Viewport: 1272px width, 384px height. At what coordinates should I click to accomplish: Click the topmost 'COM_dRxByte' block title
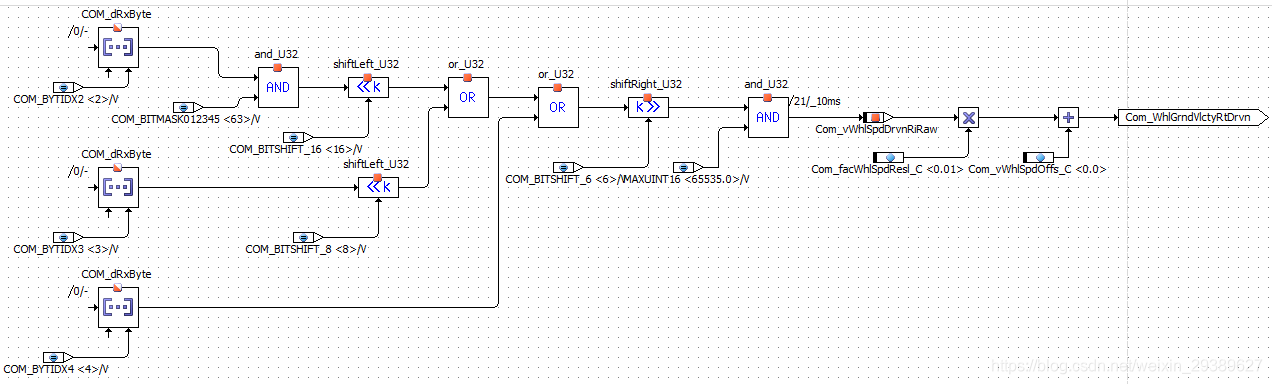(116, 14)
